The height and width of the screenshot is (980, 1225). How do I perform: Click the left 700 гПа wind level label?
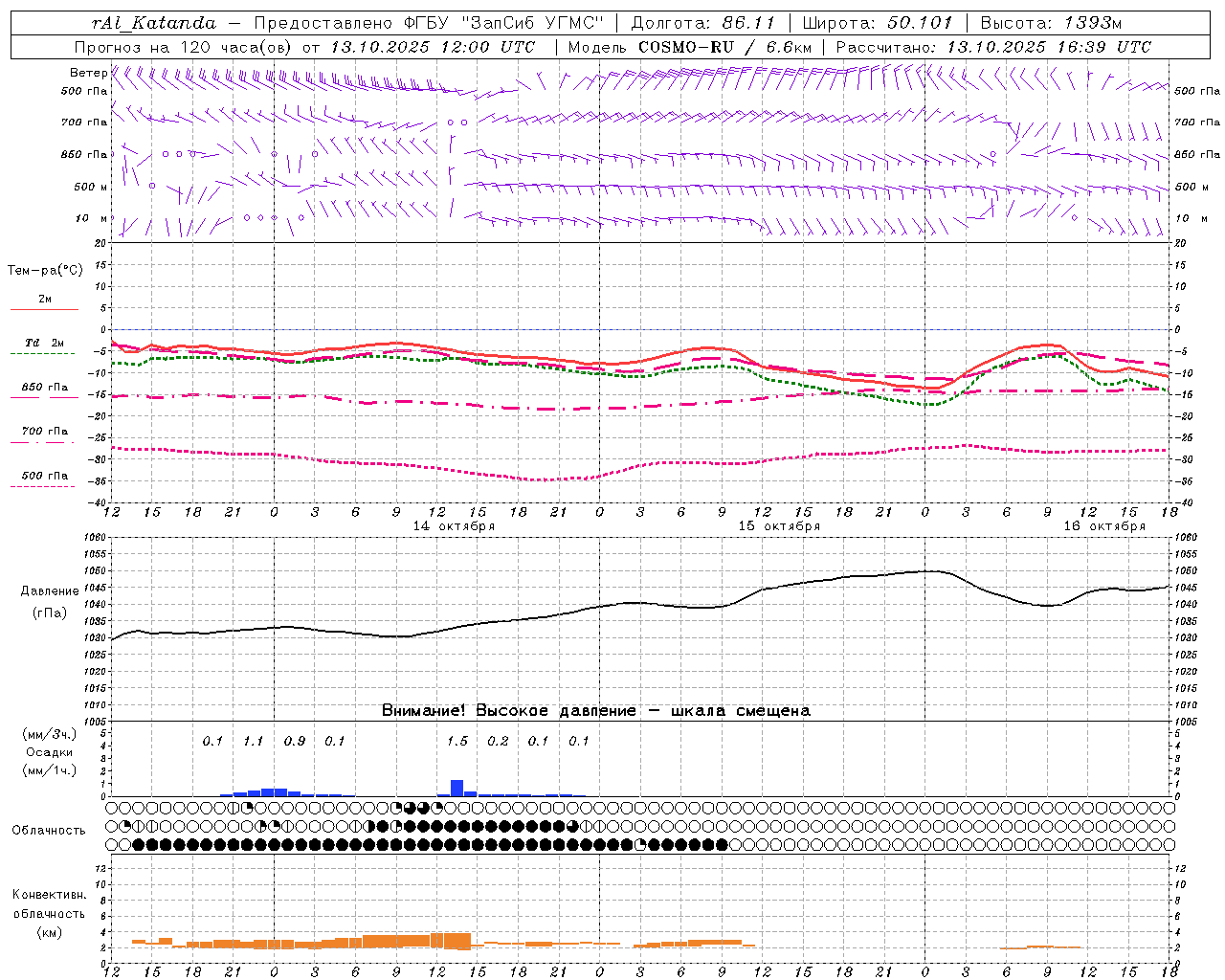[84, 122]
